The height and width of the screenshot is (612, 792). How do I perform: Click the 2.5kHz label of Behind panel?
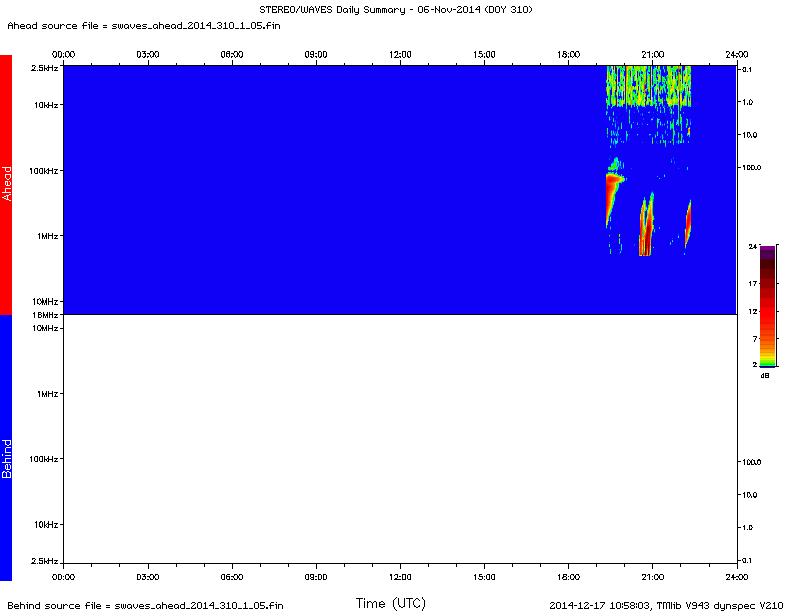pos(44,561)
